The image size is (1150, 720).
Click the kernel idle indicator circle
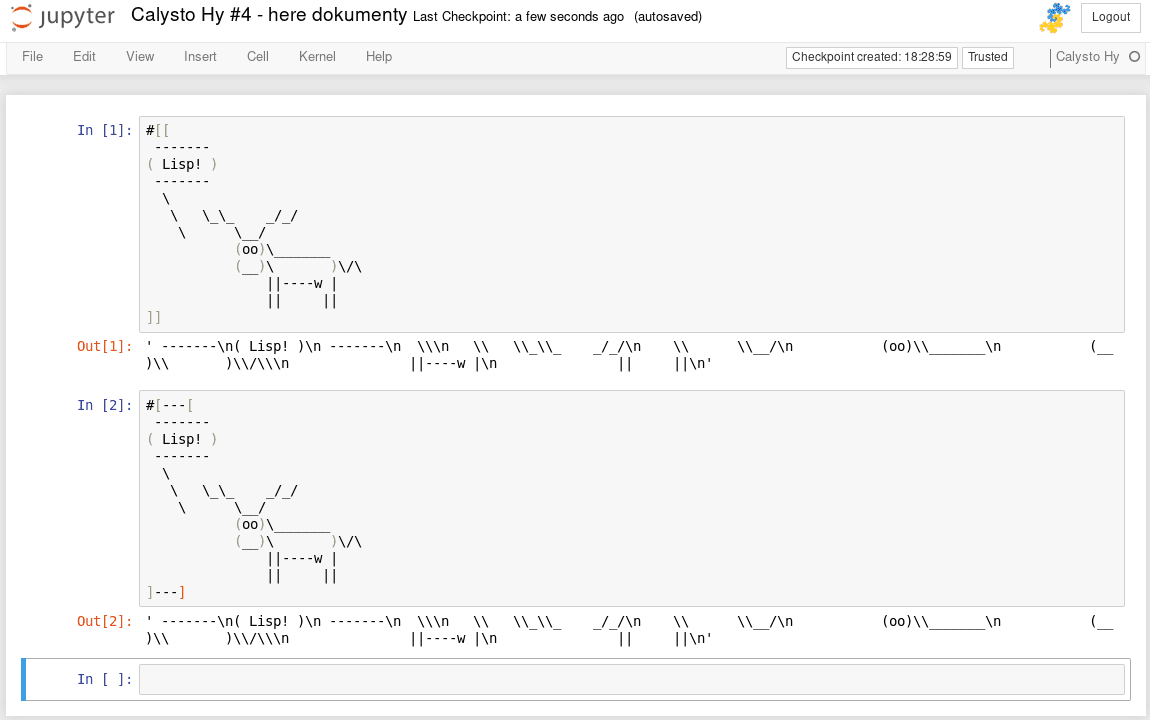[x=1135, y=56]
